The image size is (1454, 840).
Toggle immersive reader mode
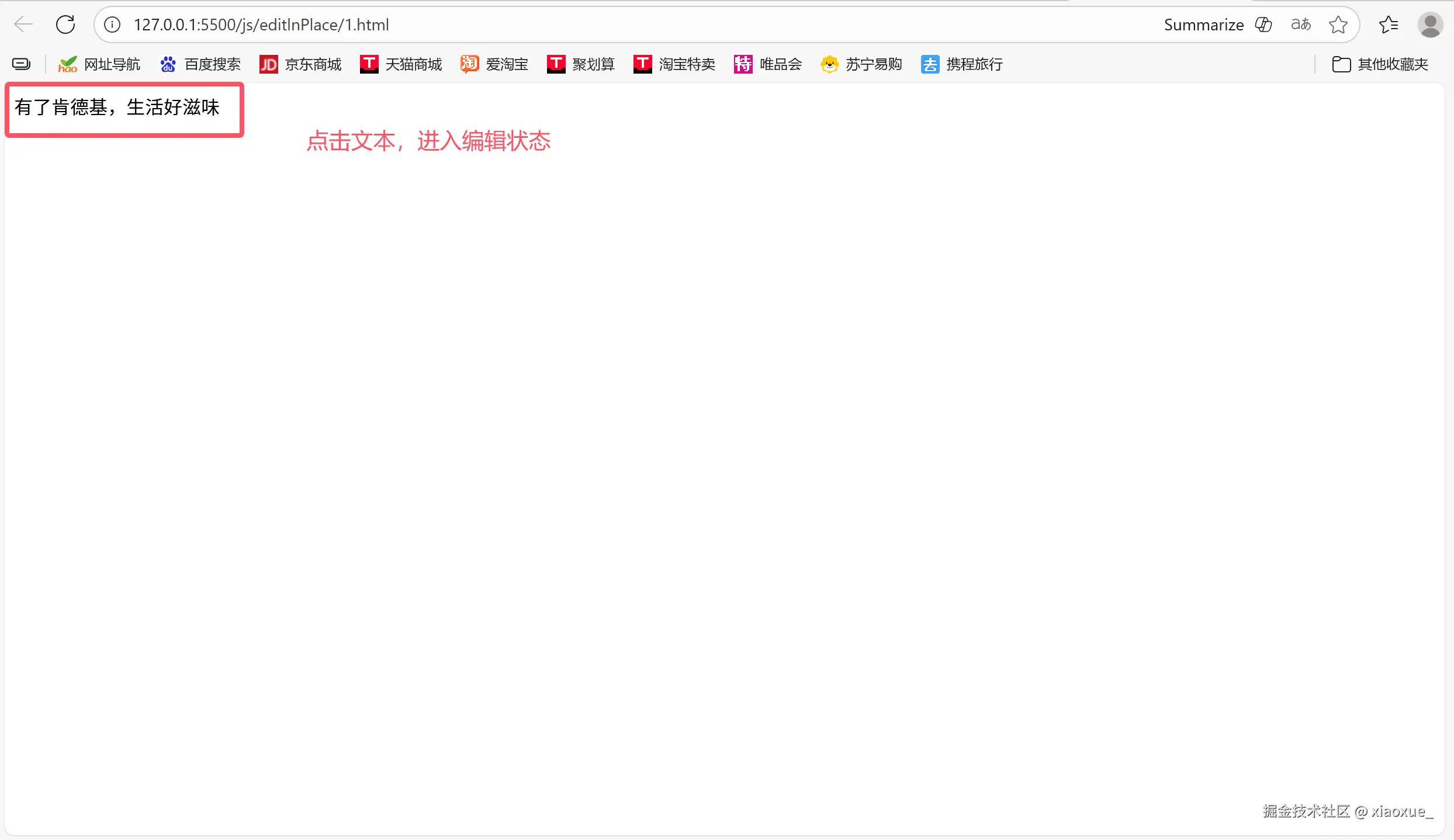[x=1300, y=25]
